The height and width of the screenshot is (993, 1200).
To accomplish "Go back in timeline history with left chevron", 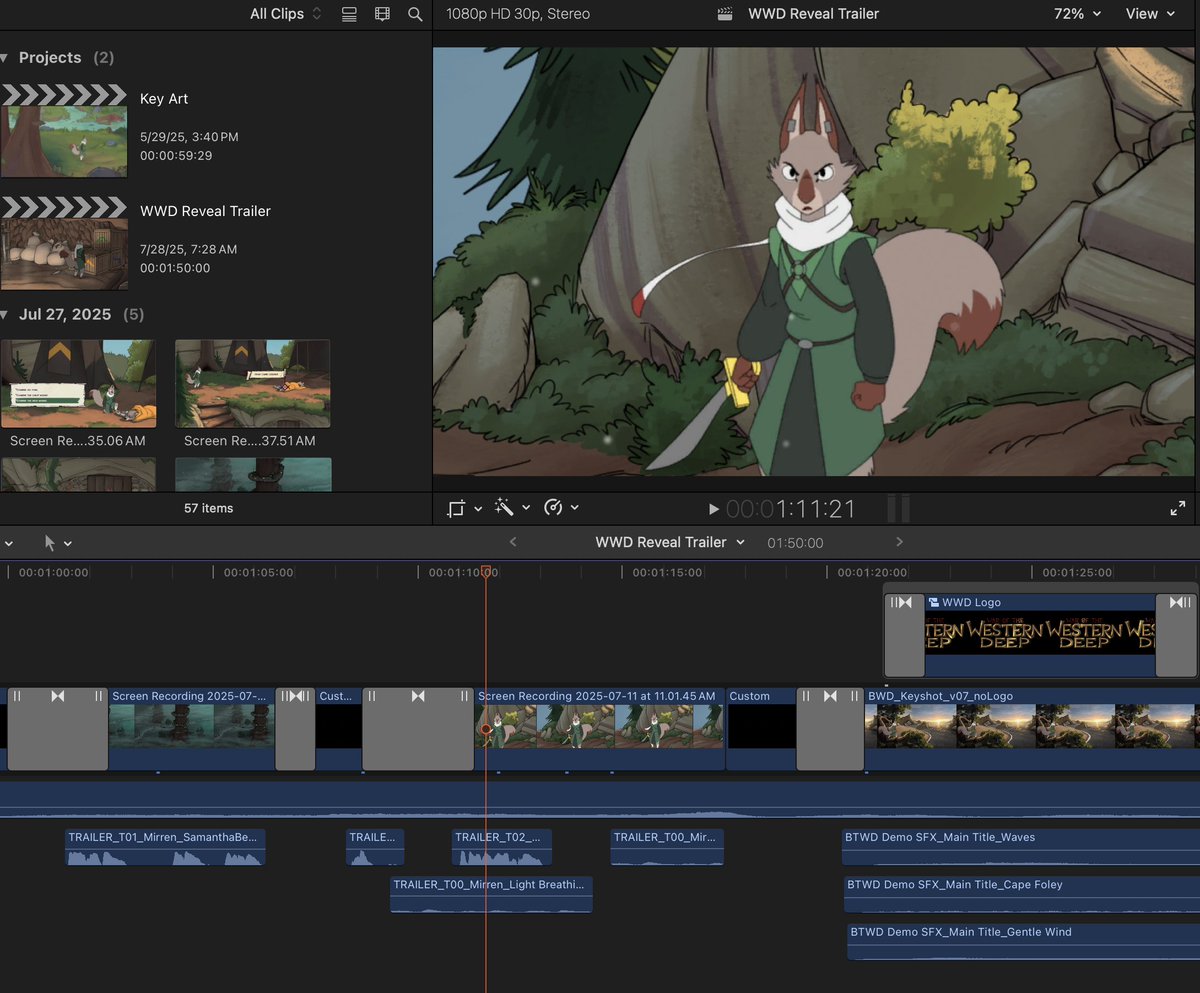I will coord(513,542).
